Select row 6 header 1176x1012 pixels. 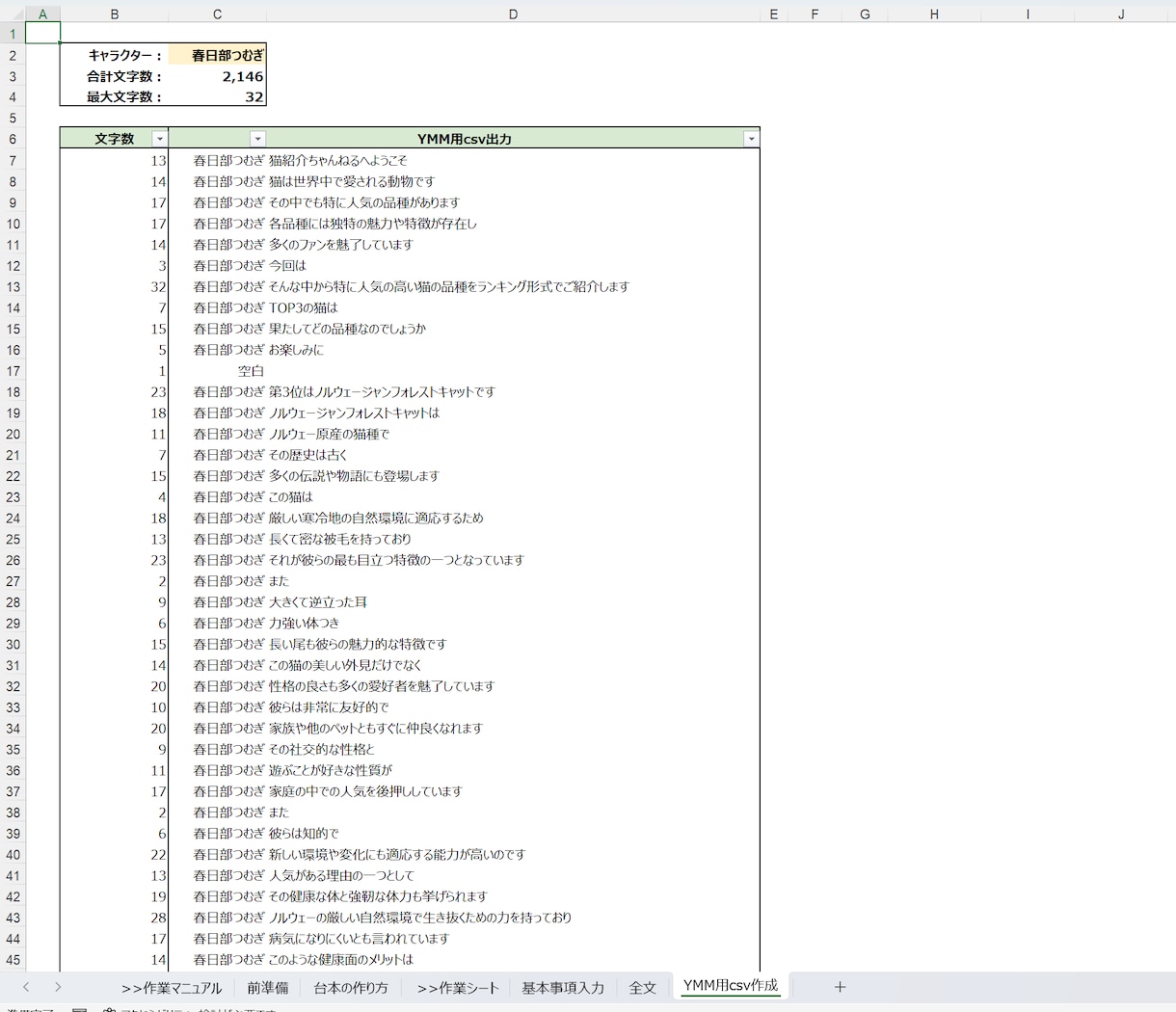[13, 139]
